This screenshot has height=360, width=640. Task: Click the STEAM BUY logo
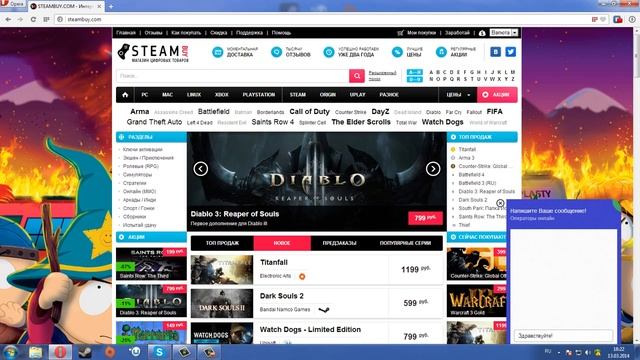pyautogui.click(x=153, y=53)
